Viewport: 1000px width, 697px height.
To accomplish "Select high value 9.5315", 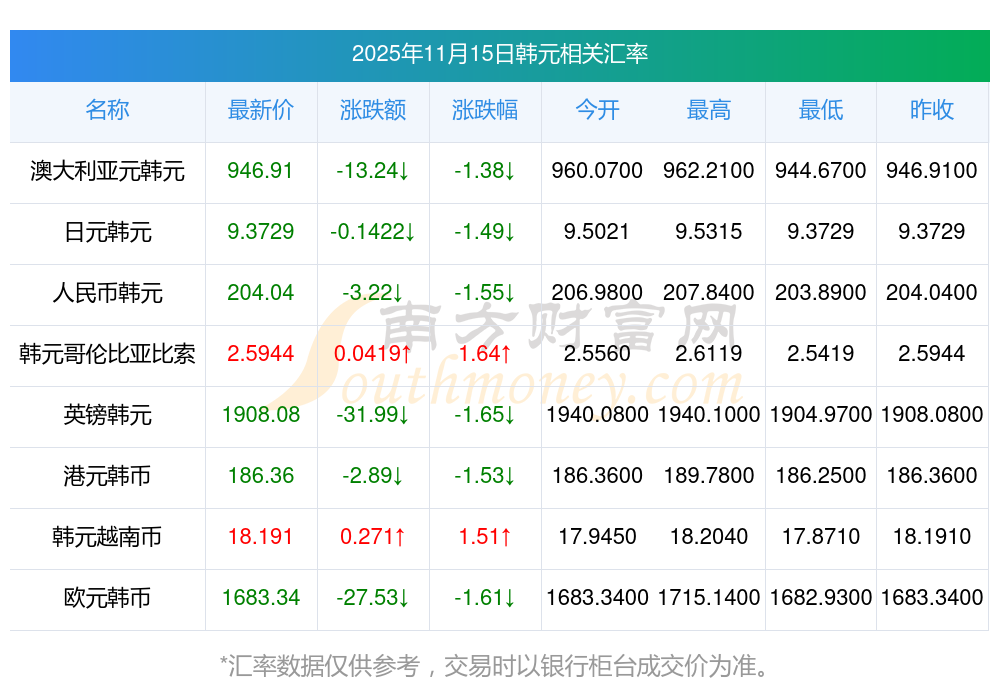I will coord(709,231).
